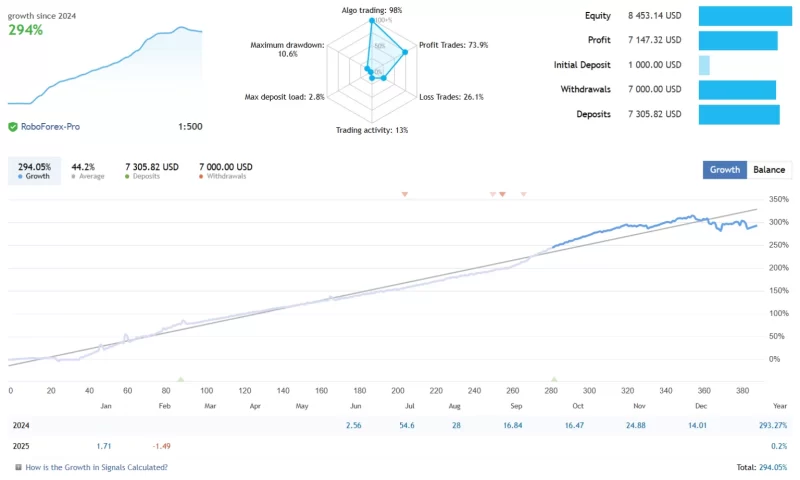This screenshot has width=800, height=480.
Task: Click the Equity bar
Action: (745, 16)
